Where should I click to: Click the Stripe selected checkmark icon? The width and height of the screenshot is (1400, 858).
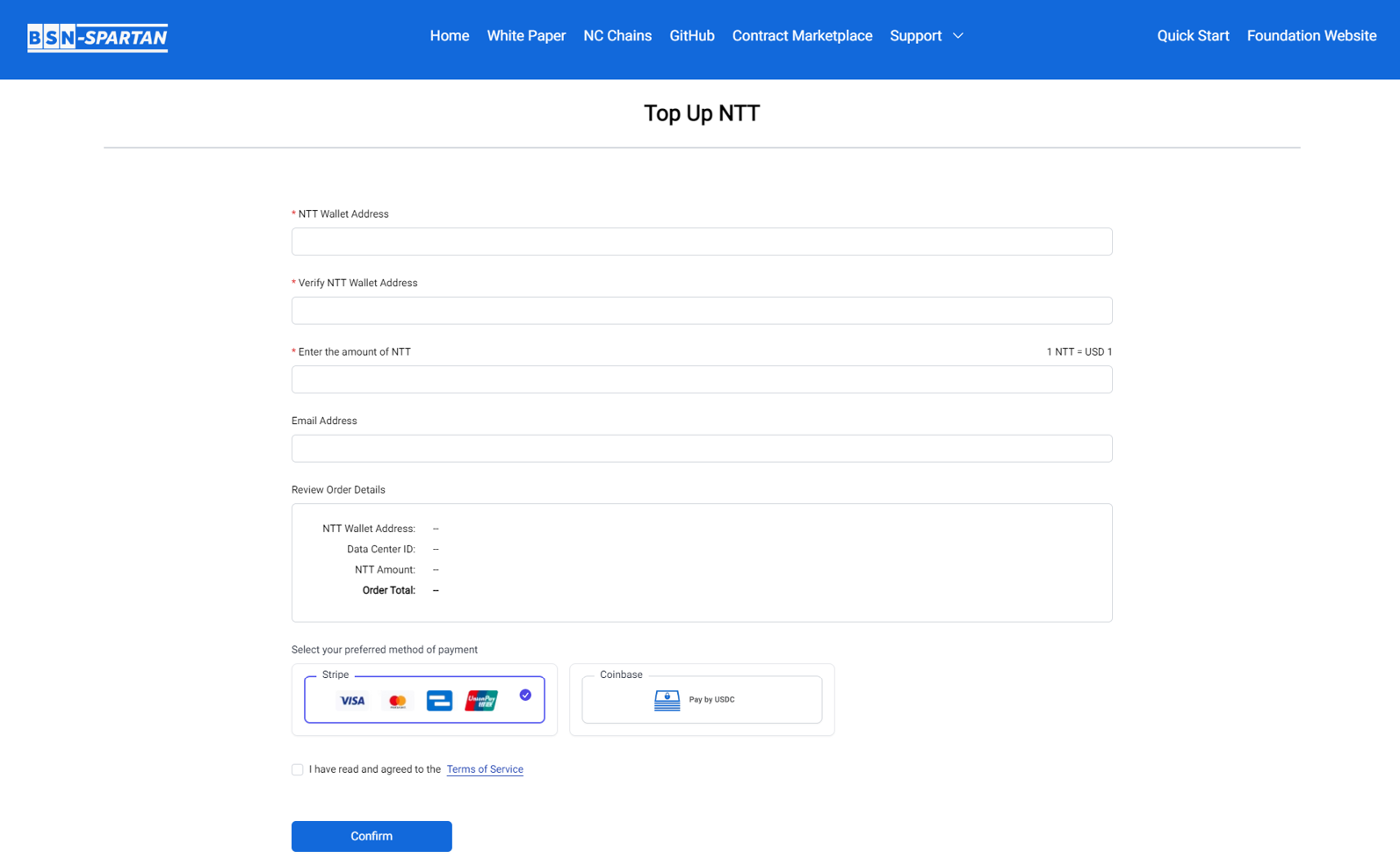pos(525,695)
